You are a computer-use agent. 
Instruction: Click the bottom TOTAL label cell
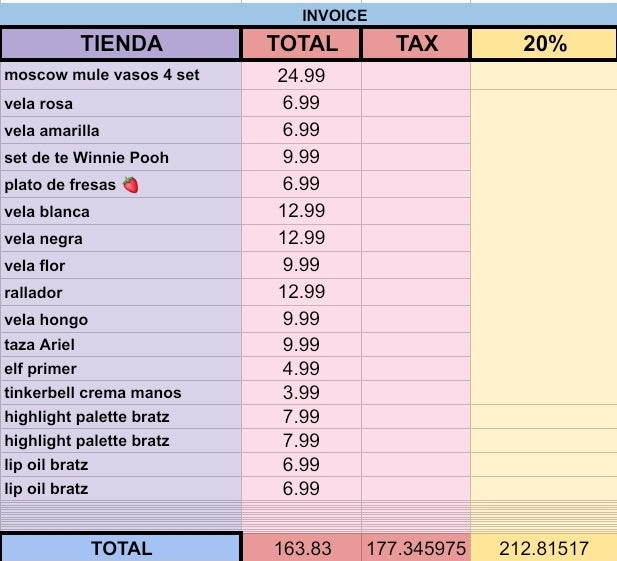click(x=121, y=548)
